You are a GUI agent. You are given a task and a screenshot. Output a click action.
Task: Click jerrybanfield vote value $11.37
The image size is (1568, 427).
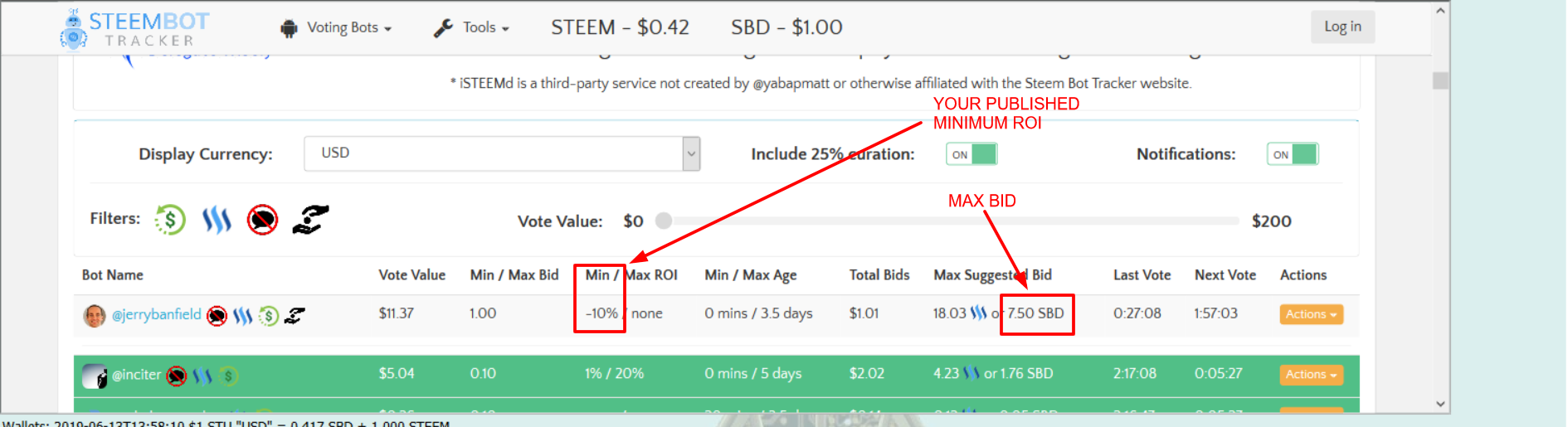[397, 313]
